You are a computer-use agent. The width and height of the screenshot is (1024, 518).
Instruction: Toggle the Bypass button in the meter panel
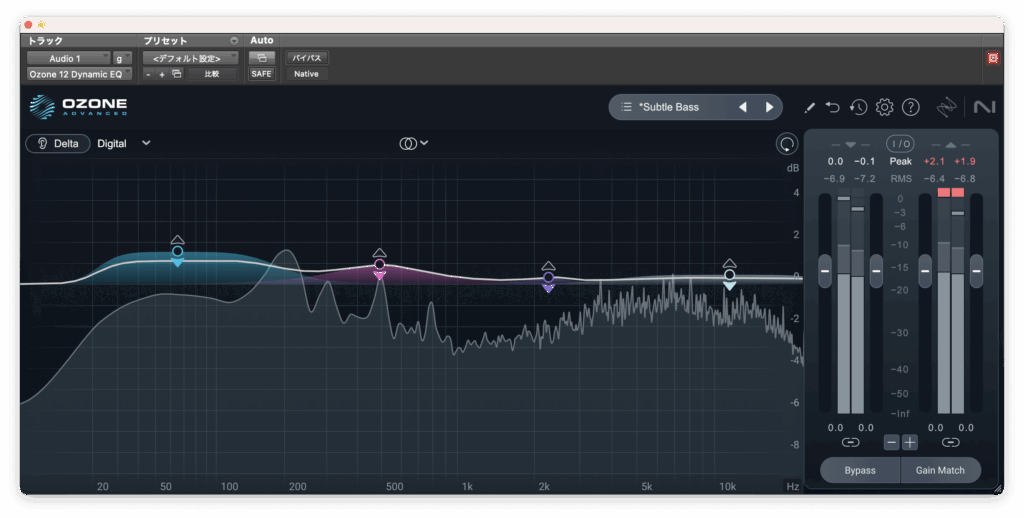[x=859, y=470]
